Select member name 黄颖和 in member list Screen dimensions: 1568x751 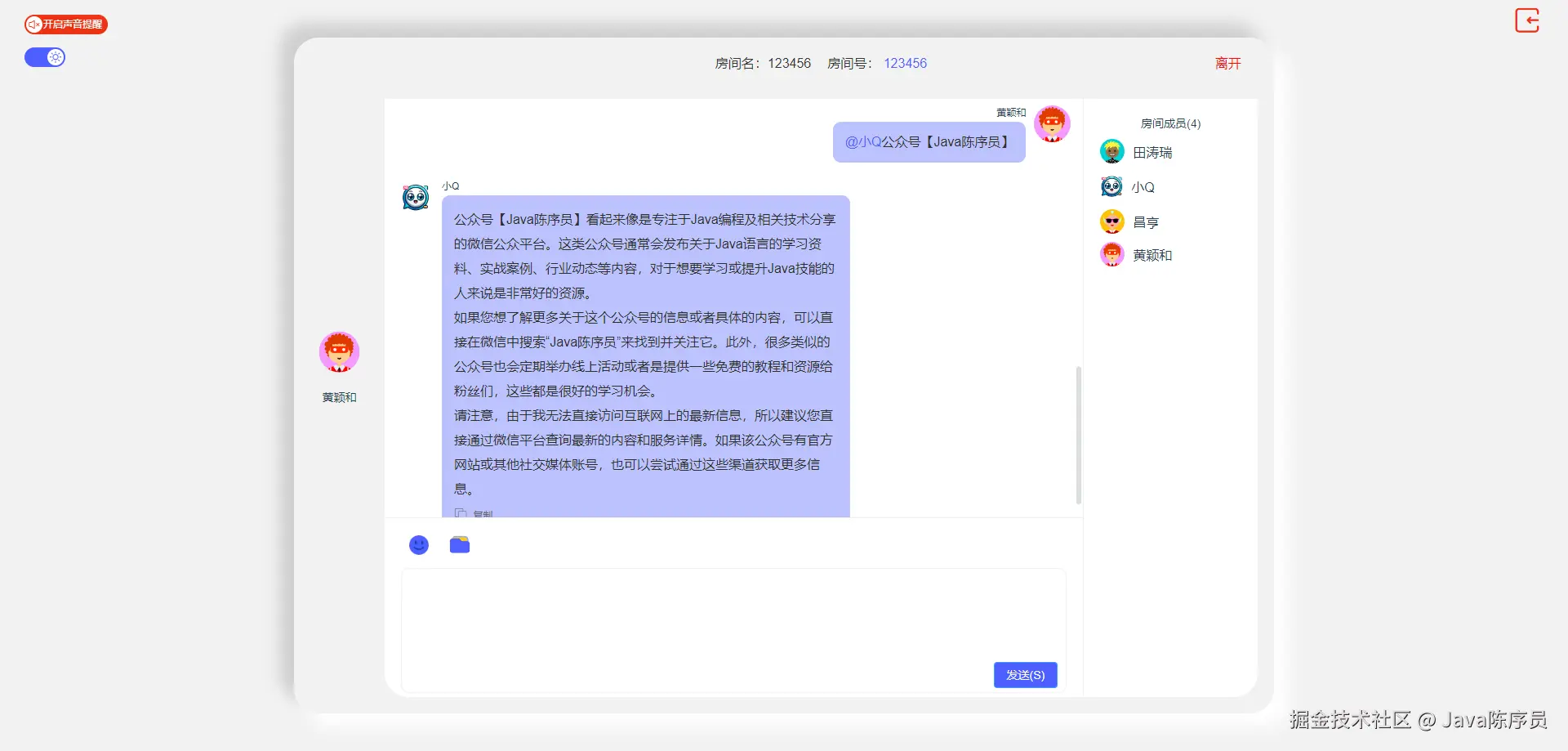point(1152,256)
